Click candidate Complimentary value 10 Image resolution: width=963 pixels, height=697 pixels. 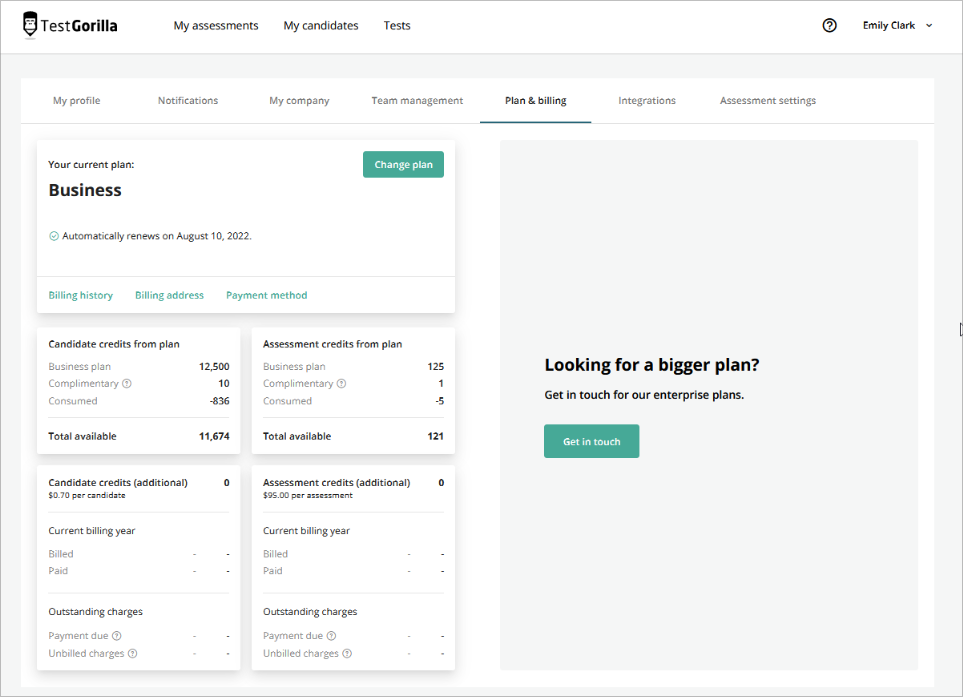coord(224,383)
